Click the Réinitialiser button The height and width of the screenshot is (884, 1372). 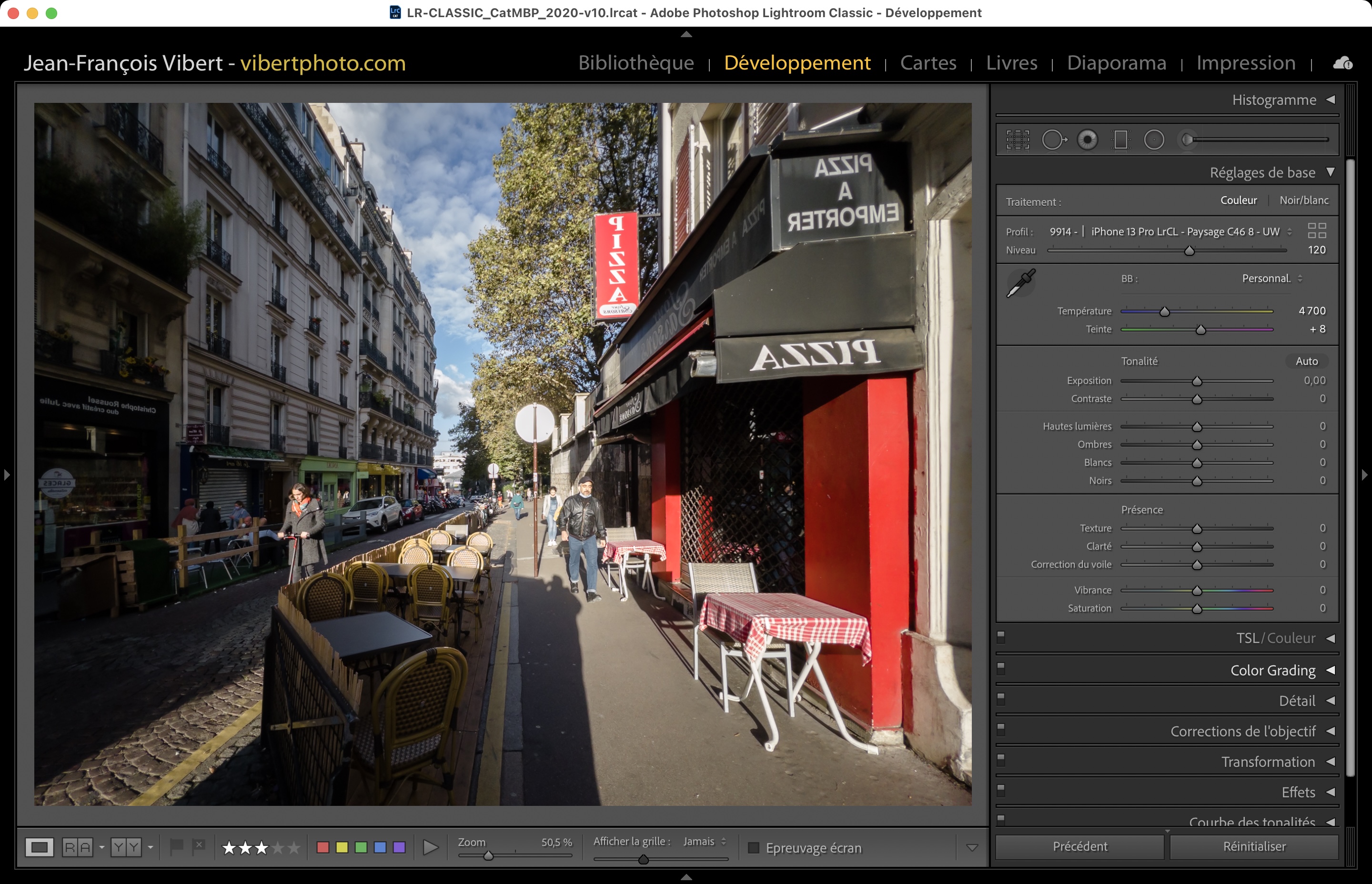[1254, 847]
